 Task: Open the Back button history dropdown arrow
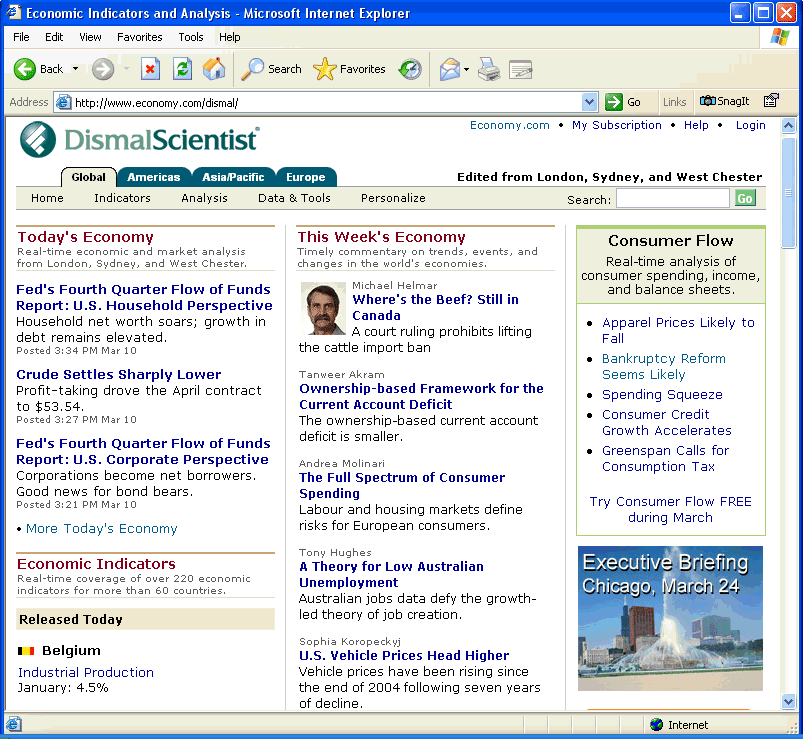tap(73, 69)
